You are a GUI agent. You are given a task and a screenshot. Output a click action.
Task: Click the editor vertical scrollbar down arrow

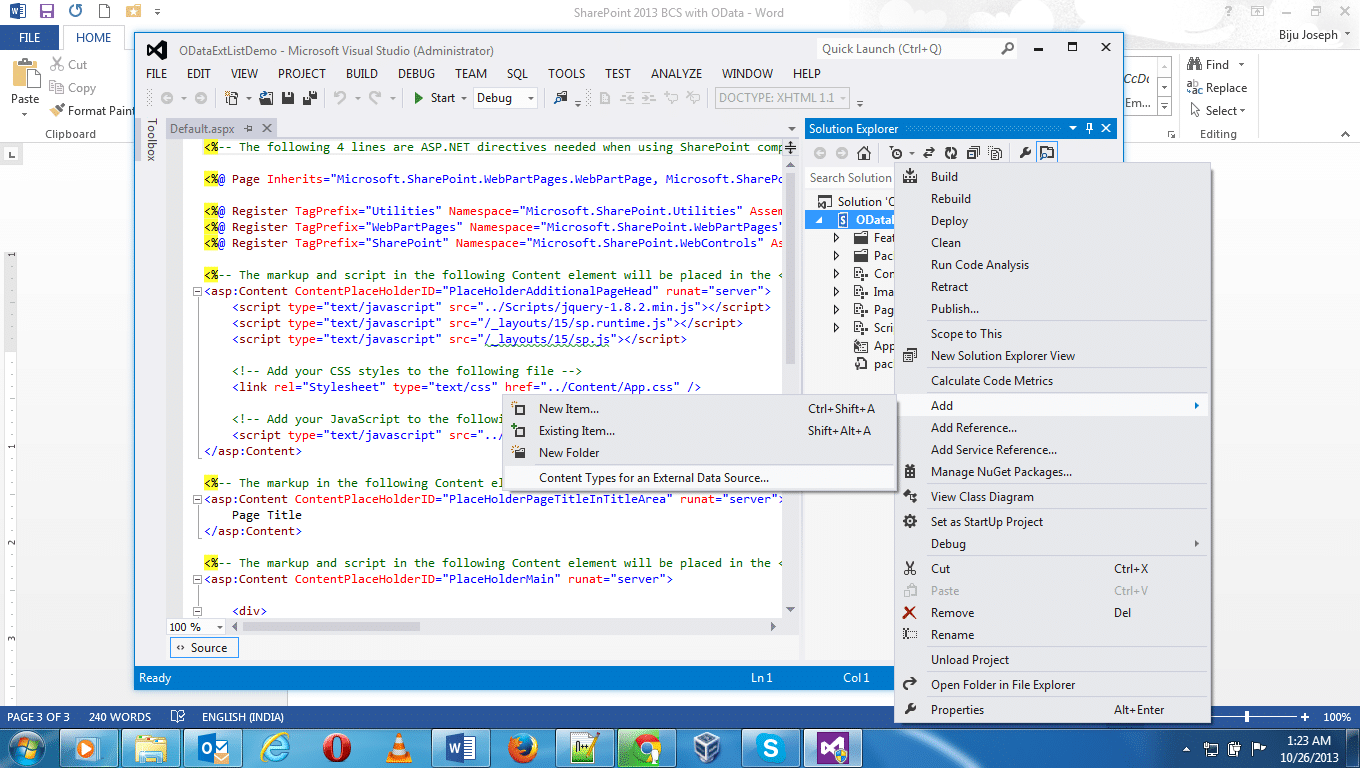pyautogui.click(x=790, y=609)
